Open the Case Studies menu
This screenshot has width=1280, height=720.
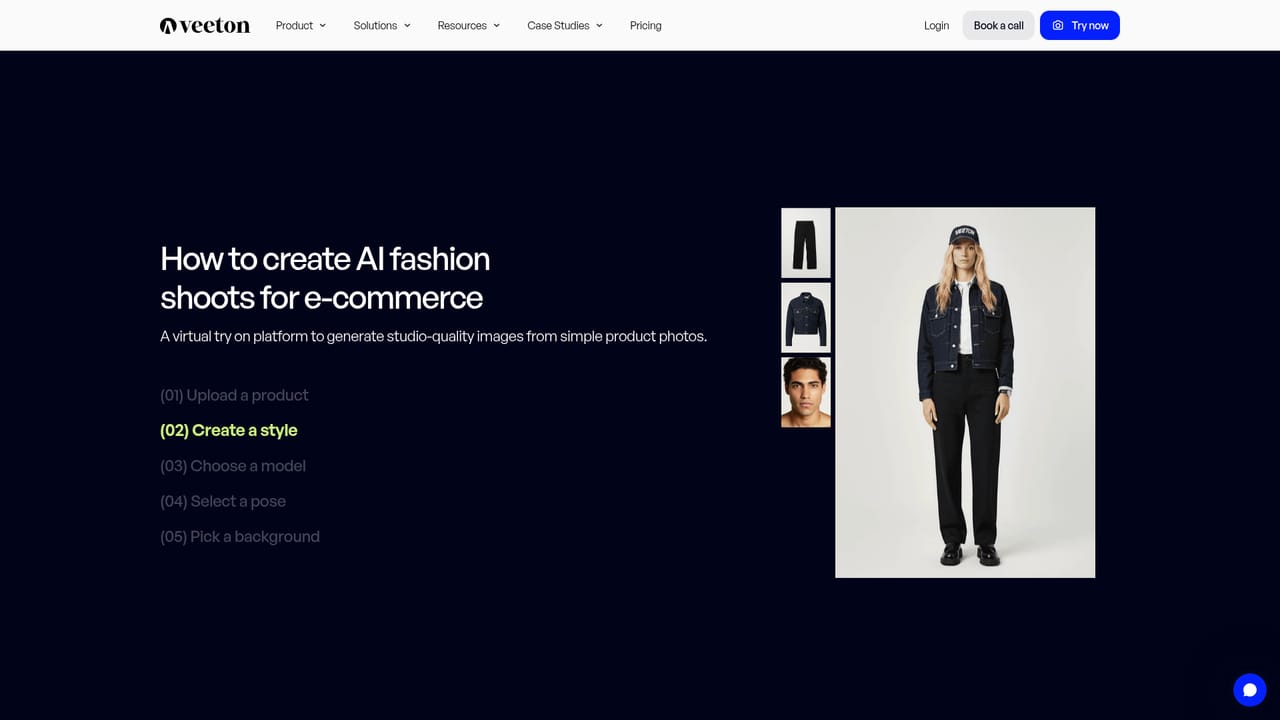565,26
